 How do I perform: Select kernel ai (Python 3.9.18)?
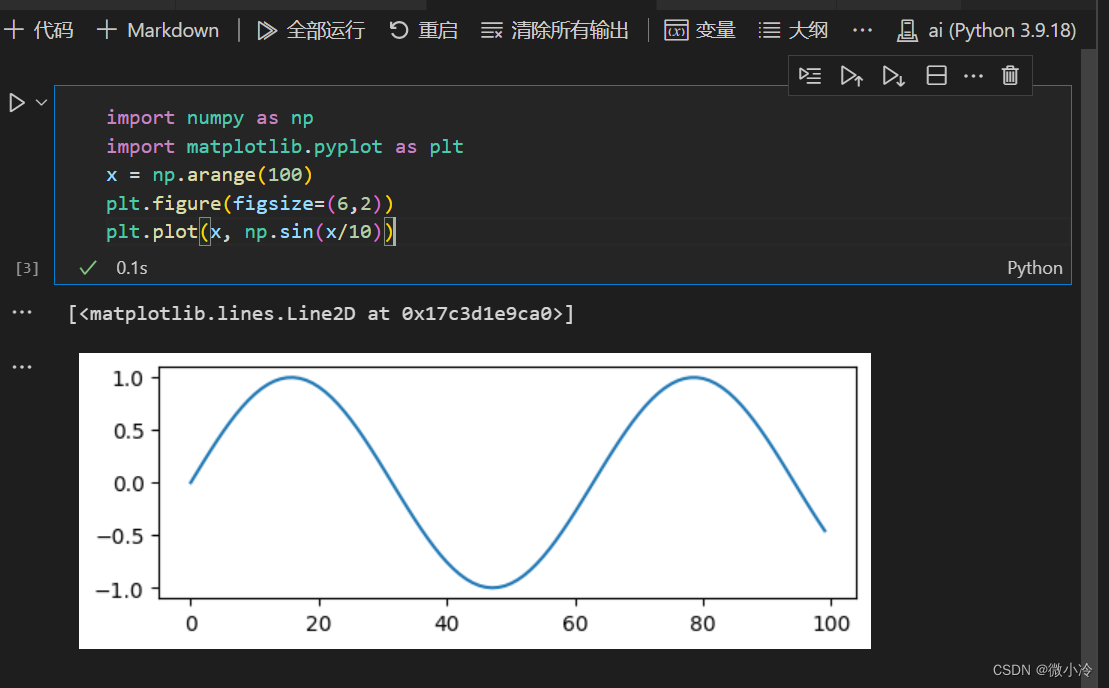click(x=987, y=30)
